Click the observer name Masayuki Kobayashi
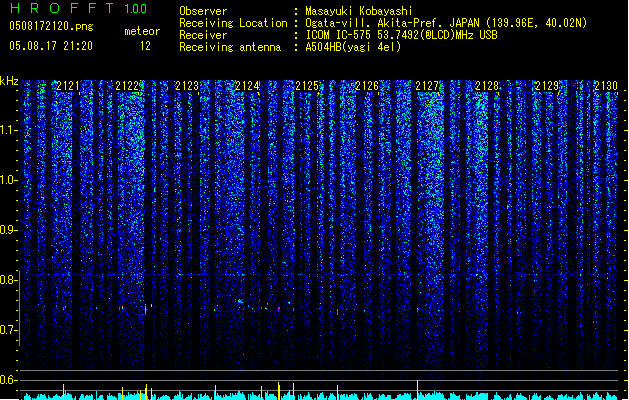 (x=359, y=11)
